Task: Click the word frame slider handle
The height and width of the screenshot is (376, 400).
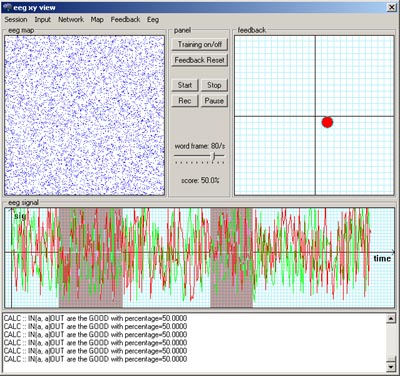Action: coord(214,156)
